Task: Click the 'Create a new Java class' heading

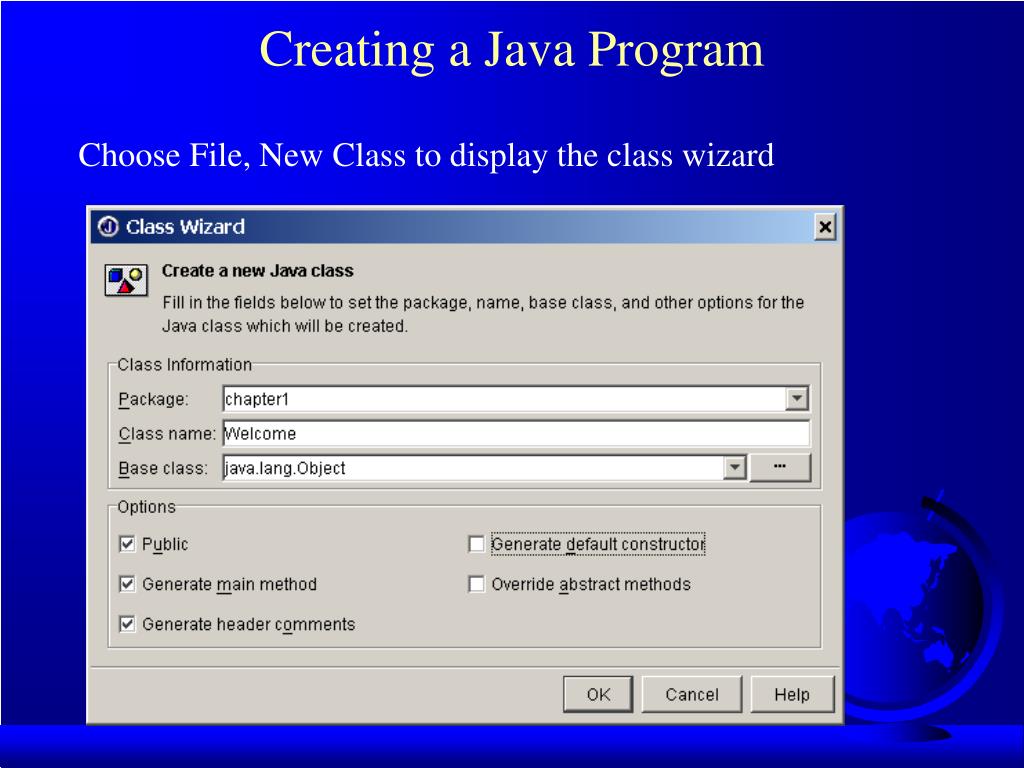Action: (257, 271)
